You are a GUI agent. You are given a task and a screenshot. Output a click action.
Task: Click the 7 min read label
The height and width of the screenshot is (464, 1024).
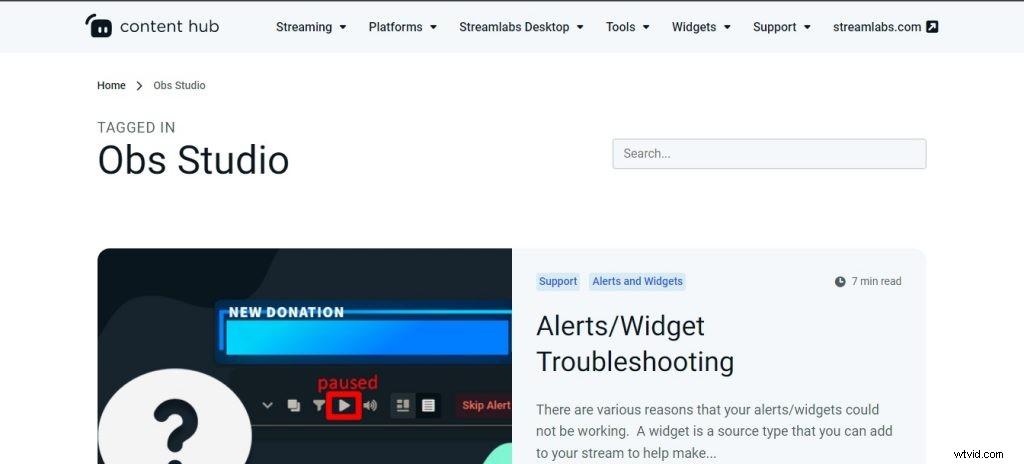(876, 282)
